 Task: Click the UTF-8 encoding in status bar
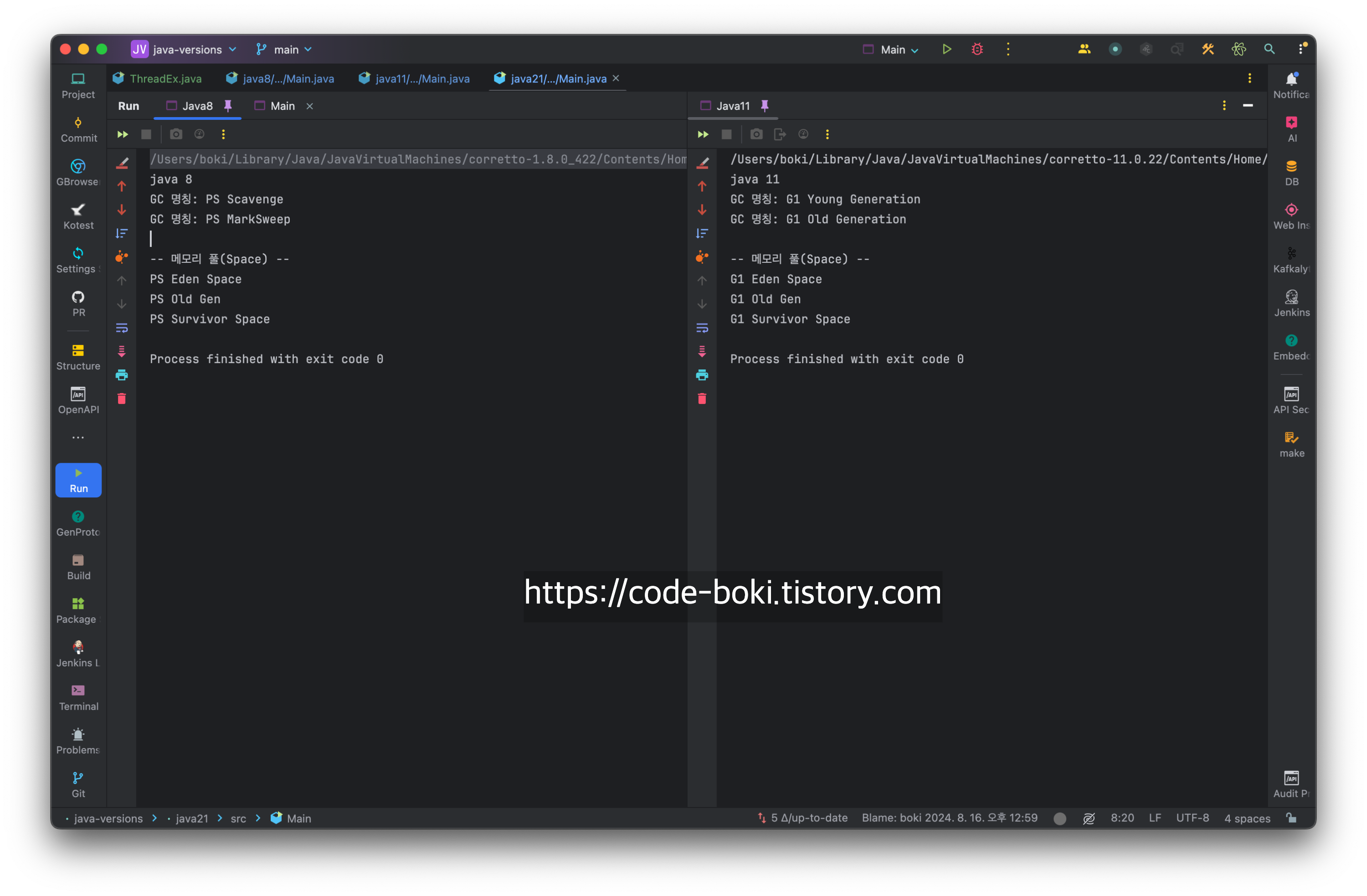[1192, 818]
